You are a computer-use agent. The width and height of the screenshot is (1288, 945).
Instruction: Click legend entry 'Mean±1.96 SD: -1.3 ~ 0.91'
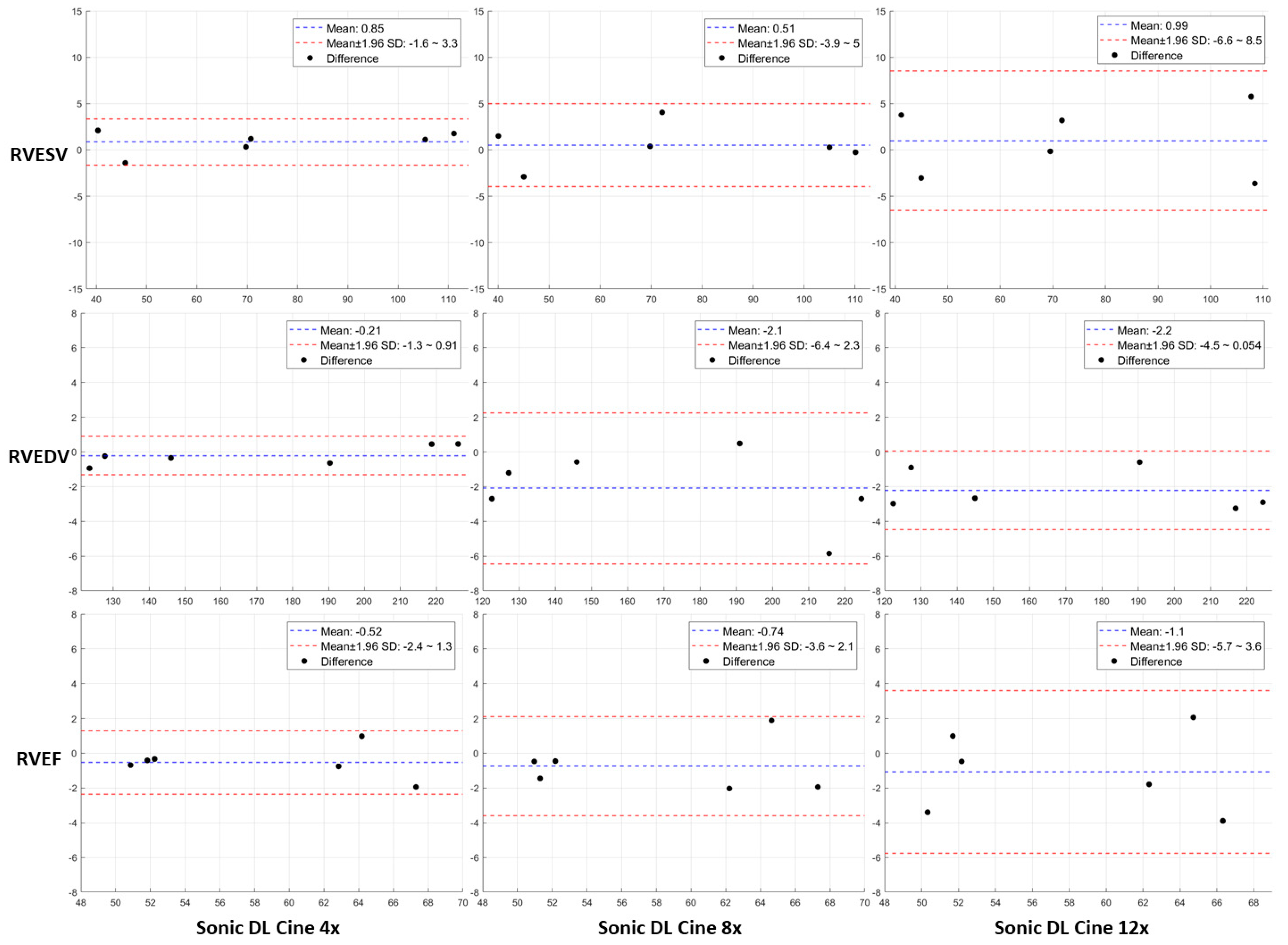pos(388,346)
